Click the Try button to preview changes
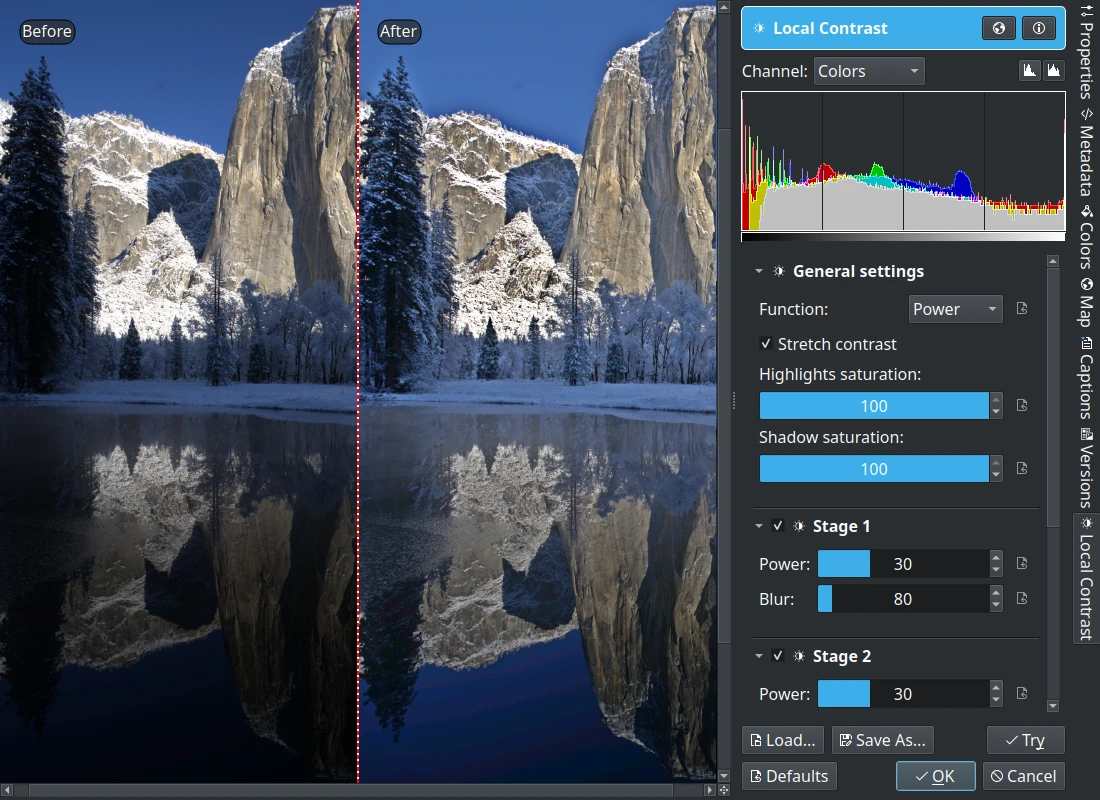The image size is (1100, 800). [x=1026, y=740]
